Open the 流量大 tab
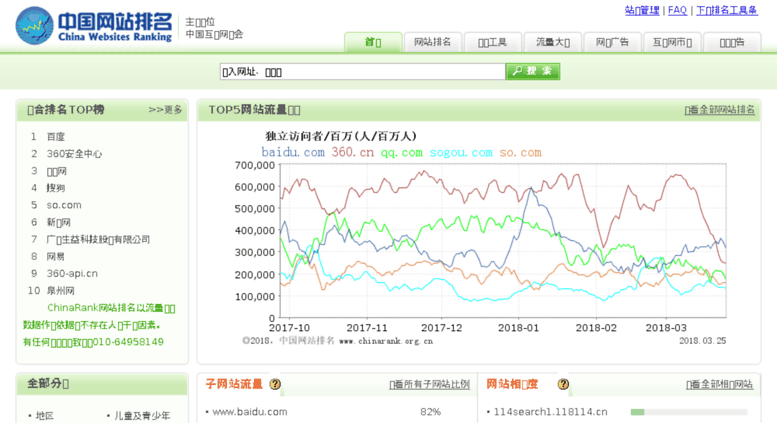Viewport: 777px width, 423px height. click(553, 42)
